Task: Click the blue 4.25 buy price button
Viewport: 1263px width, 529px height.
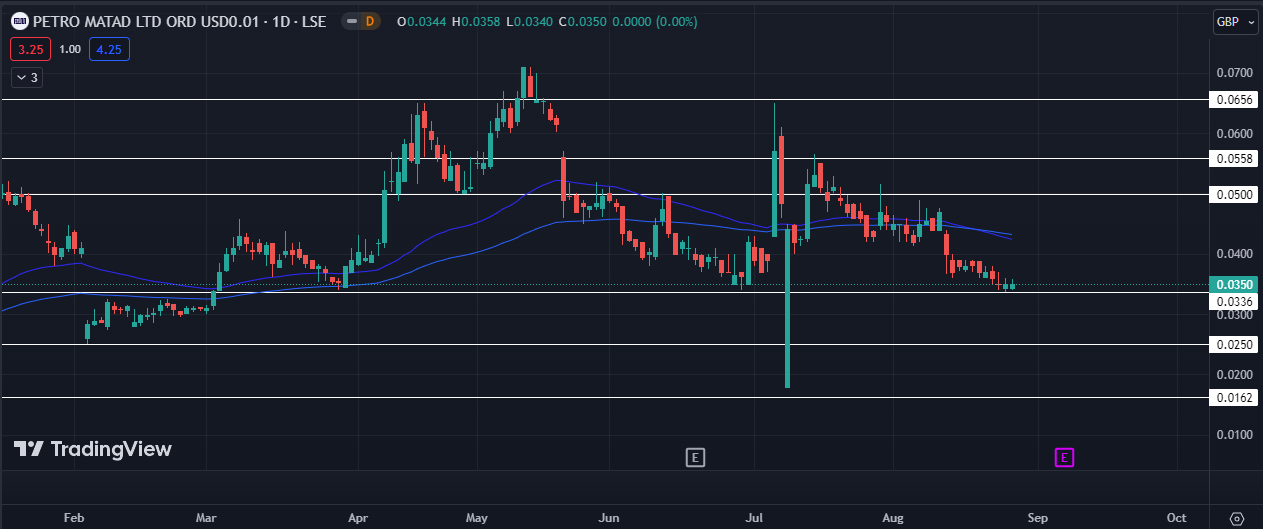Action: (109, 48)
